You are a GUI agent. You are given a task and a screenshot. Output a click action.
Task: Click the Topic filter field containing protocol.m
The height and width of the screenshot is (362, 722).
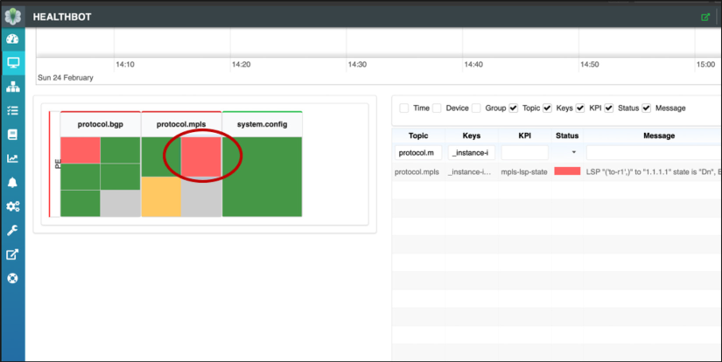coord(418,152)
